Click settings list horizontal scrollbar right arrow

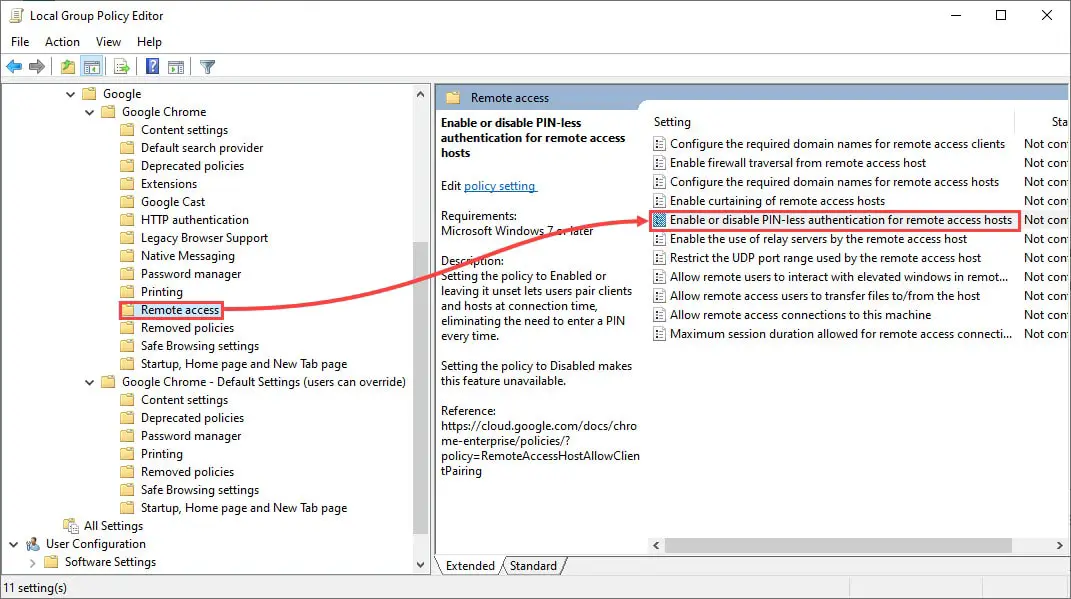[x=1059, y=545]
